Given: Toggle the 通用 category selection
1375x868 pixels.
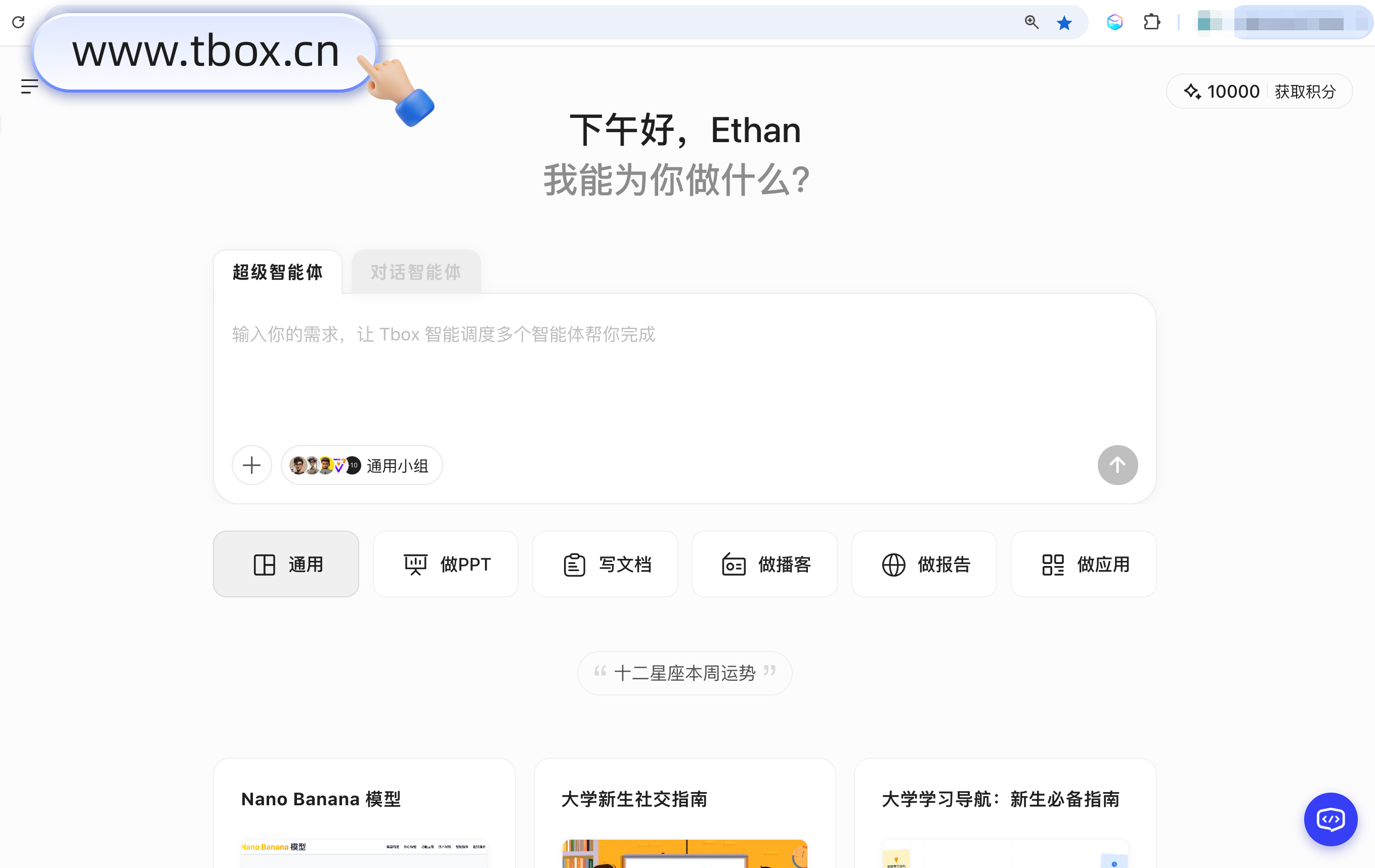Looking at the screenshot, I should click(285, 563).
